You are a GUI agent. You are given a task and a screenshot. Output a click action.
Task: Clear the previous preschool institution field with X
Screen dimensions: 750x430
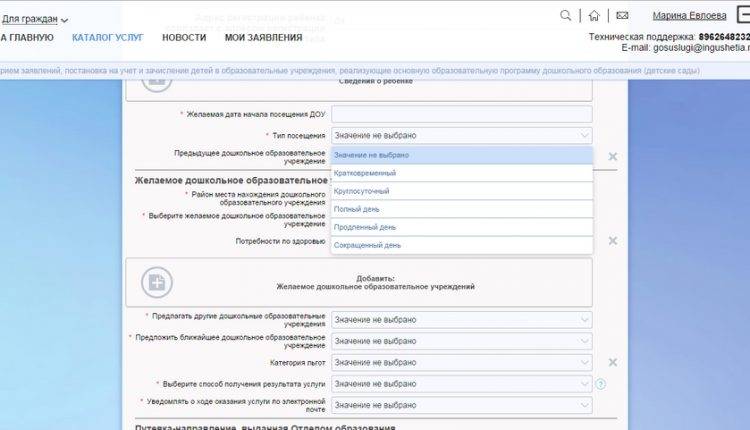(x=613, y=157)
